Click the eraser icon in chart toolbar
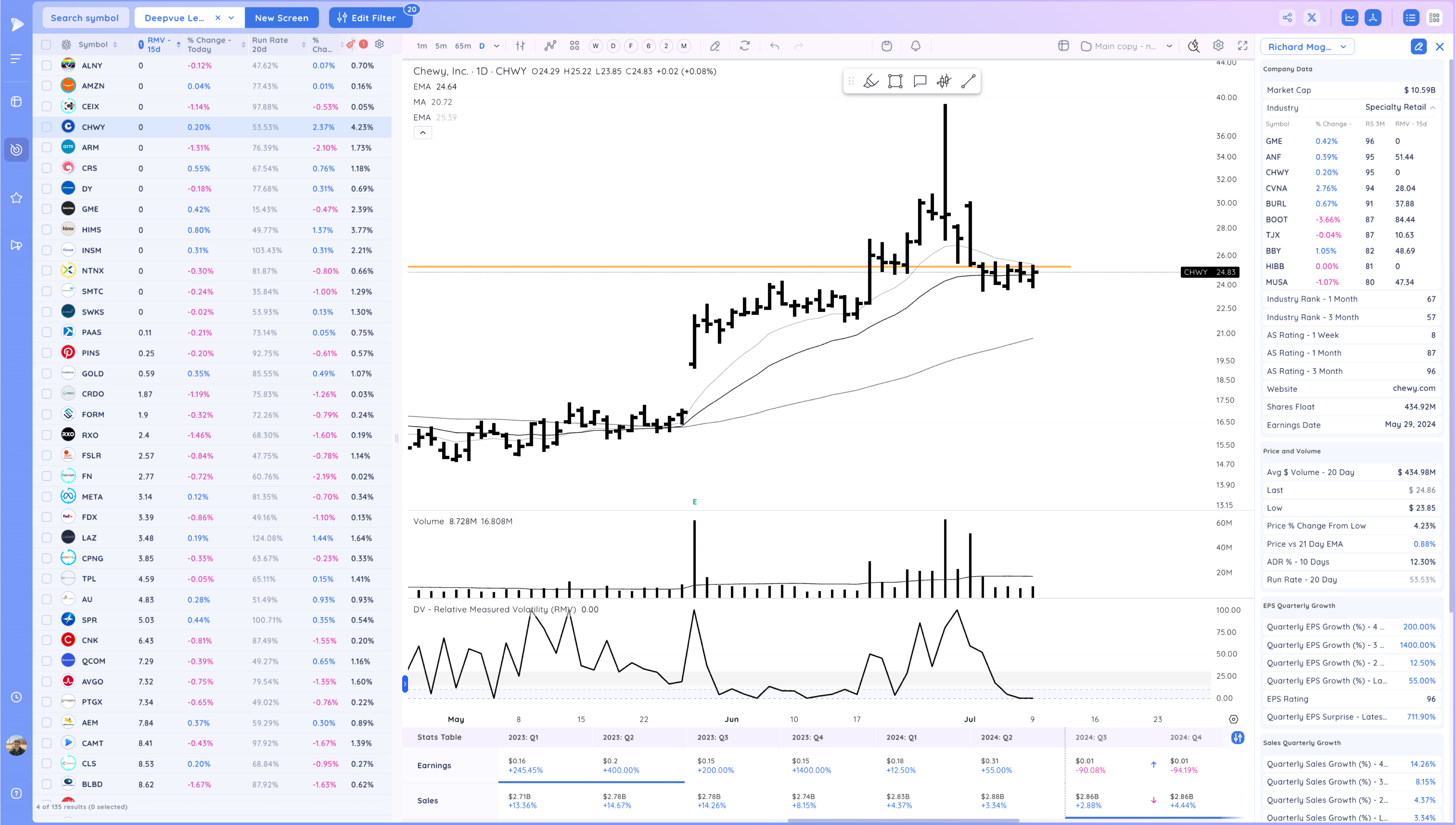Image resolution: width=1456 pixels, height=825 pixels. coord(715,46)
